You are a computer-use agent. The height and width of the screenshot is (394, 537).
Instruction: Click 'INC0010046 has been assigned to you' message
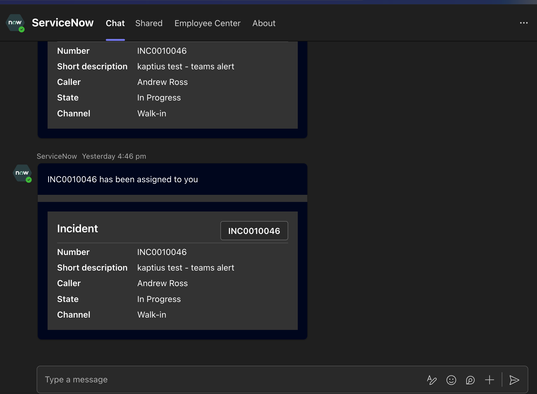(x=123, y=180)
